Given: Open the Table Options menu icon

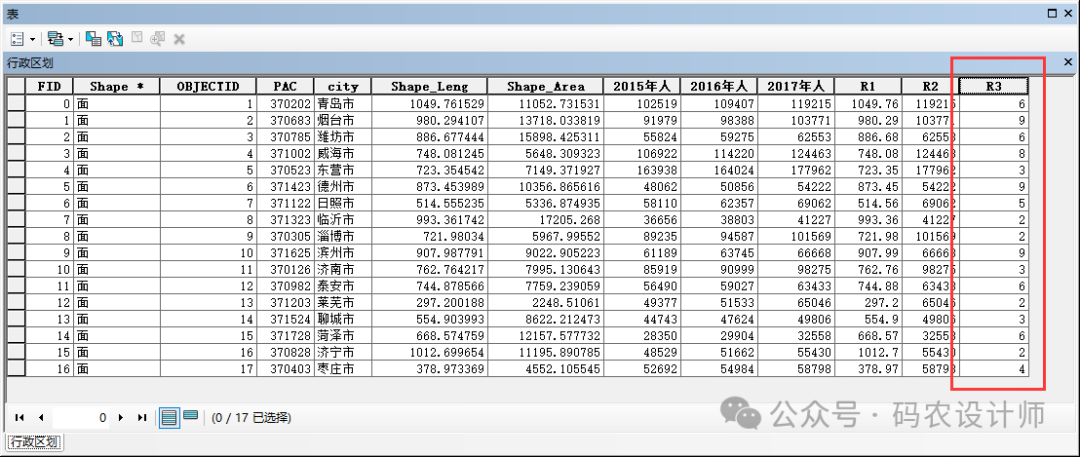Looking at the screenshot, I should coord(18,38).
